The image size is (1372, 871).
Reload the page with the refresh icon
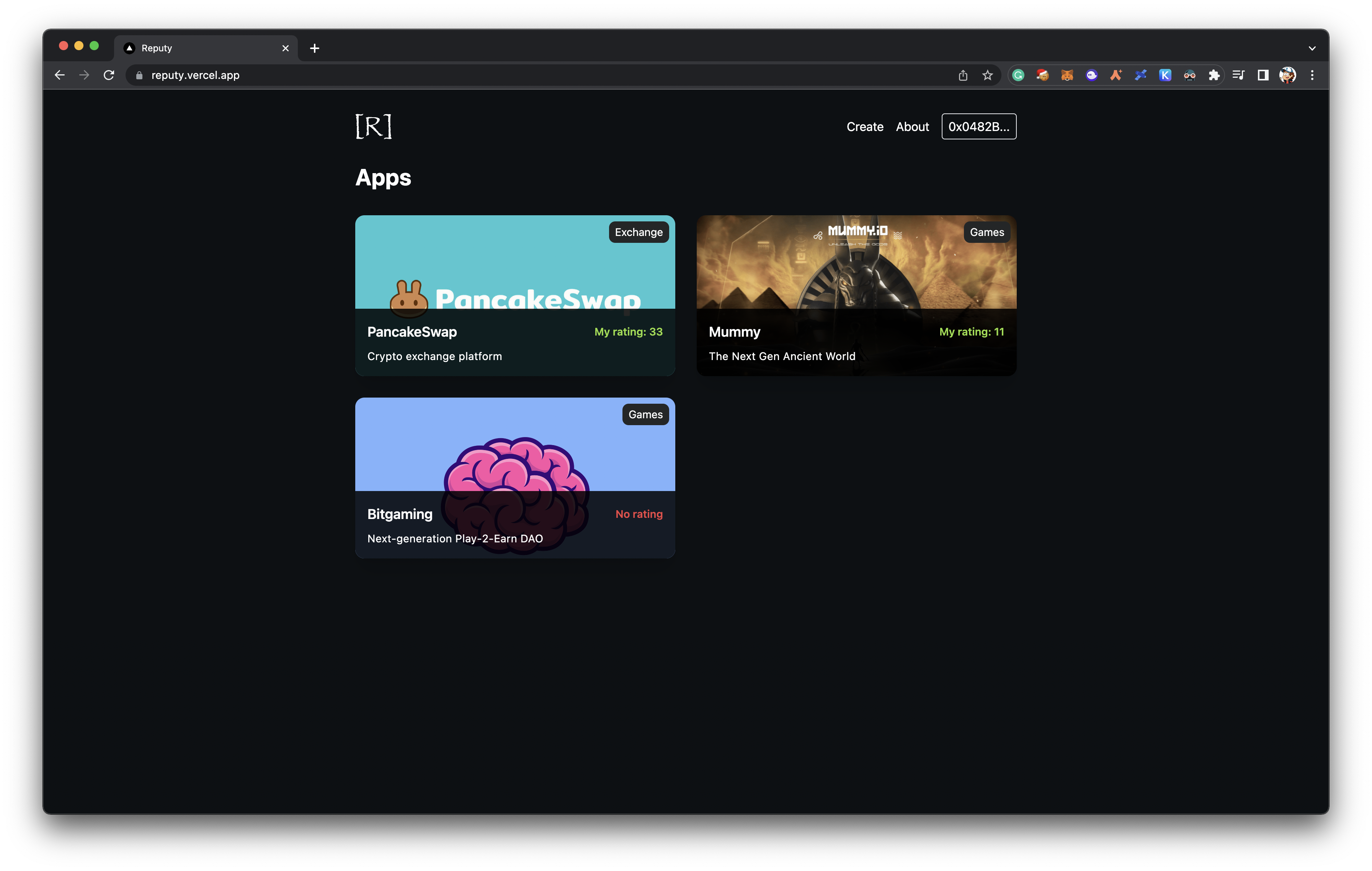click(x=109, y=75)
